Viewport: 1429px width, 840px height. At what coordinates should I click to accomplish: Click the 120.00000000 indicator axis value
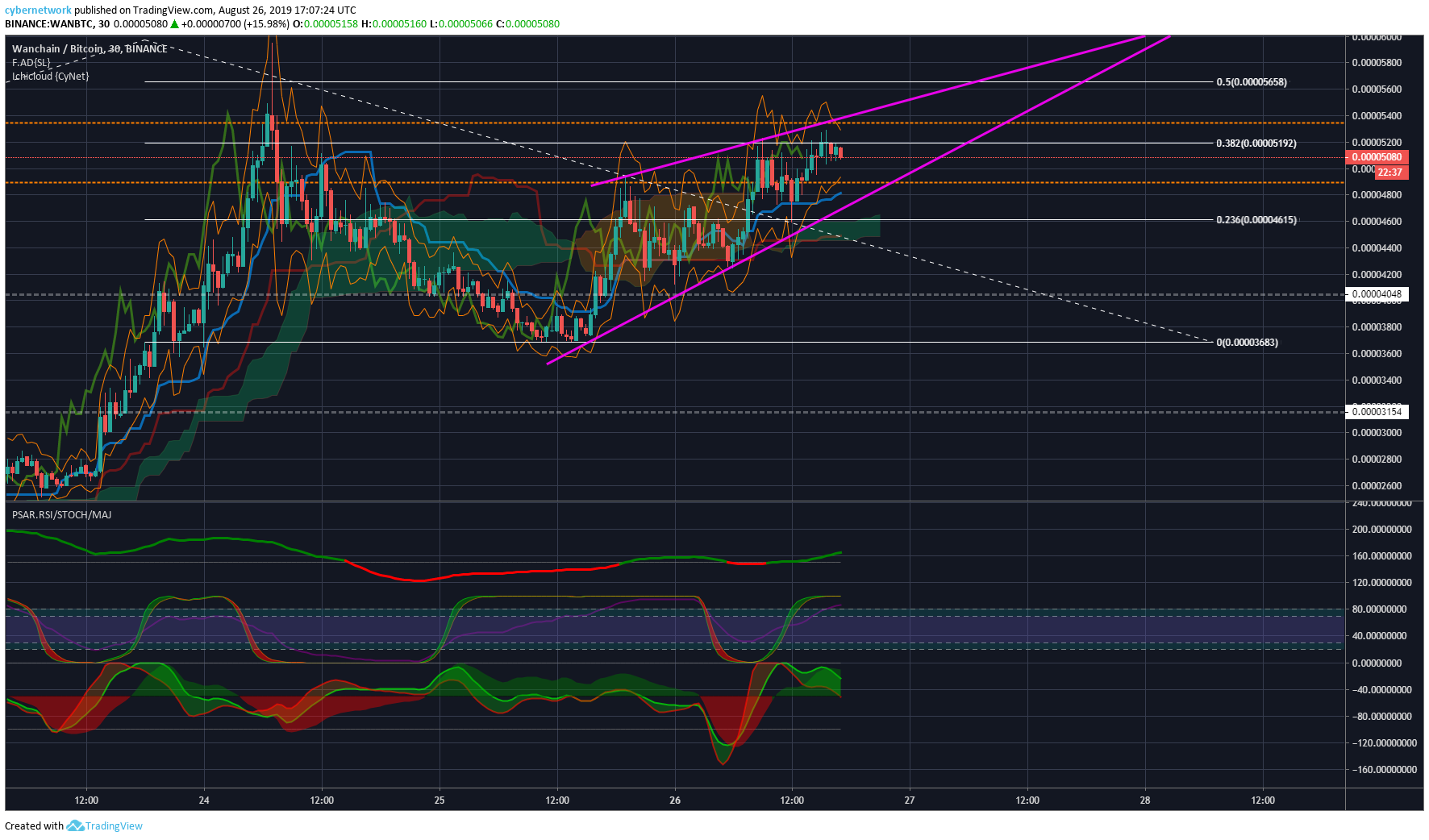click(1382, 583)
